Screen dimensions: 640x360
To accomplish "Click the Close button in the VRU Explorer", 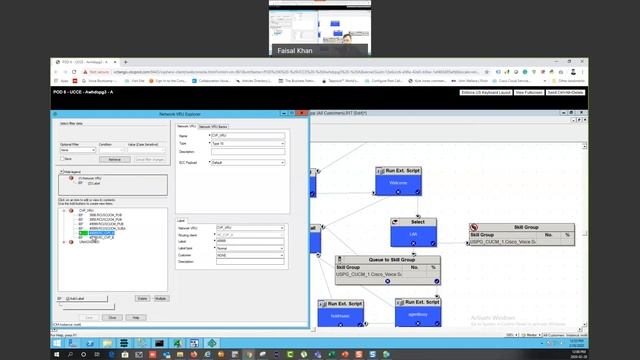I will coord(112,318).
